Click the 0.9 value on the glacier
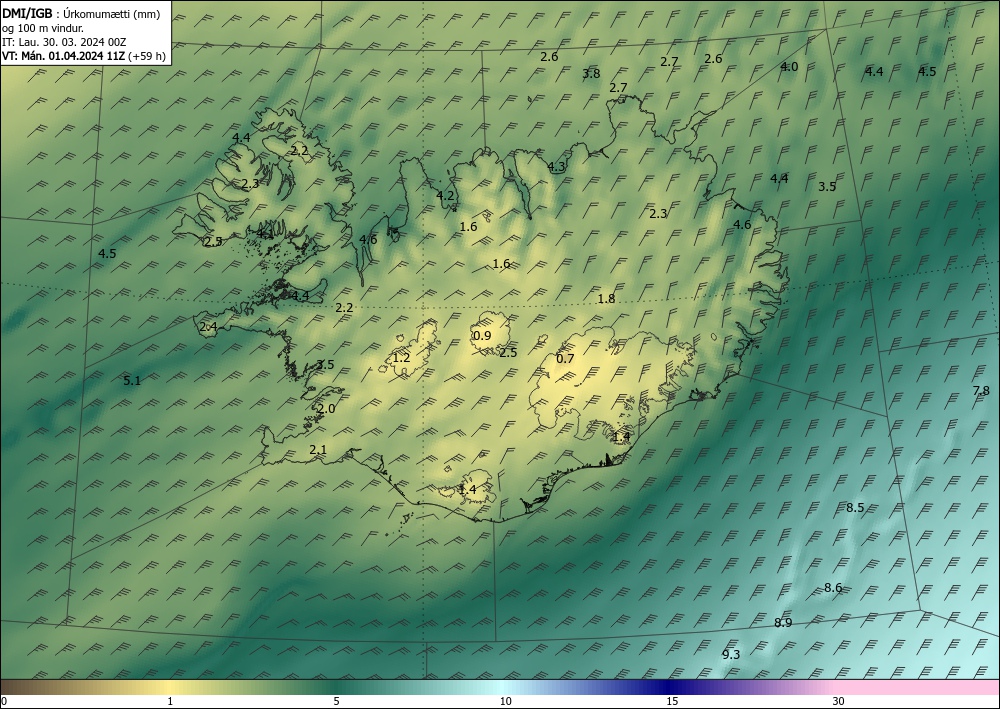 coord(483,335)
